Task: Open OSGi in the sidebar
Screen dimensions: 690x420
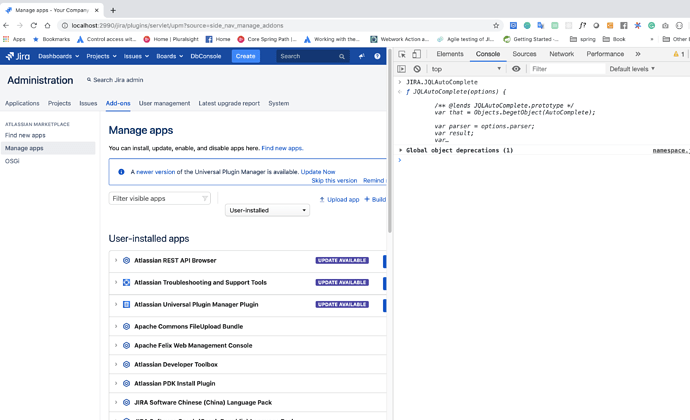Action: [12, 161]
